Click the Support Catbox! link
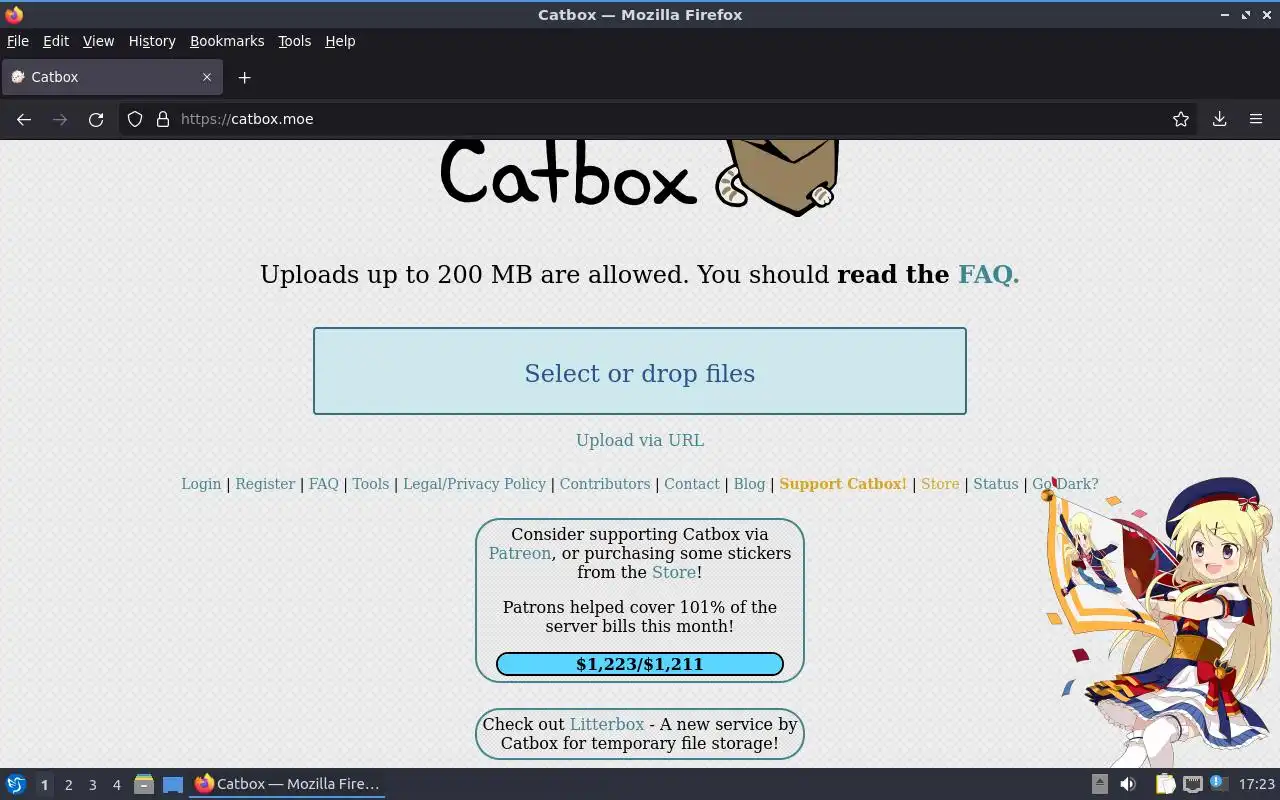 [x=843, y=484]
